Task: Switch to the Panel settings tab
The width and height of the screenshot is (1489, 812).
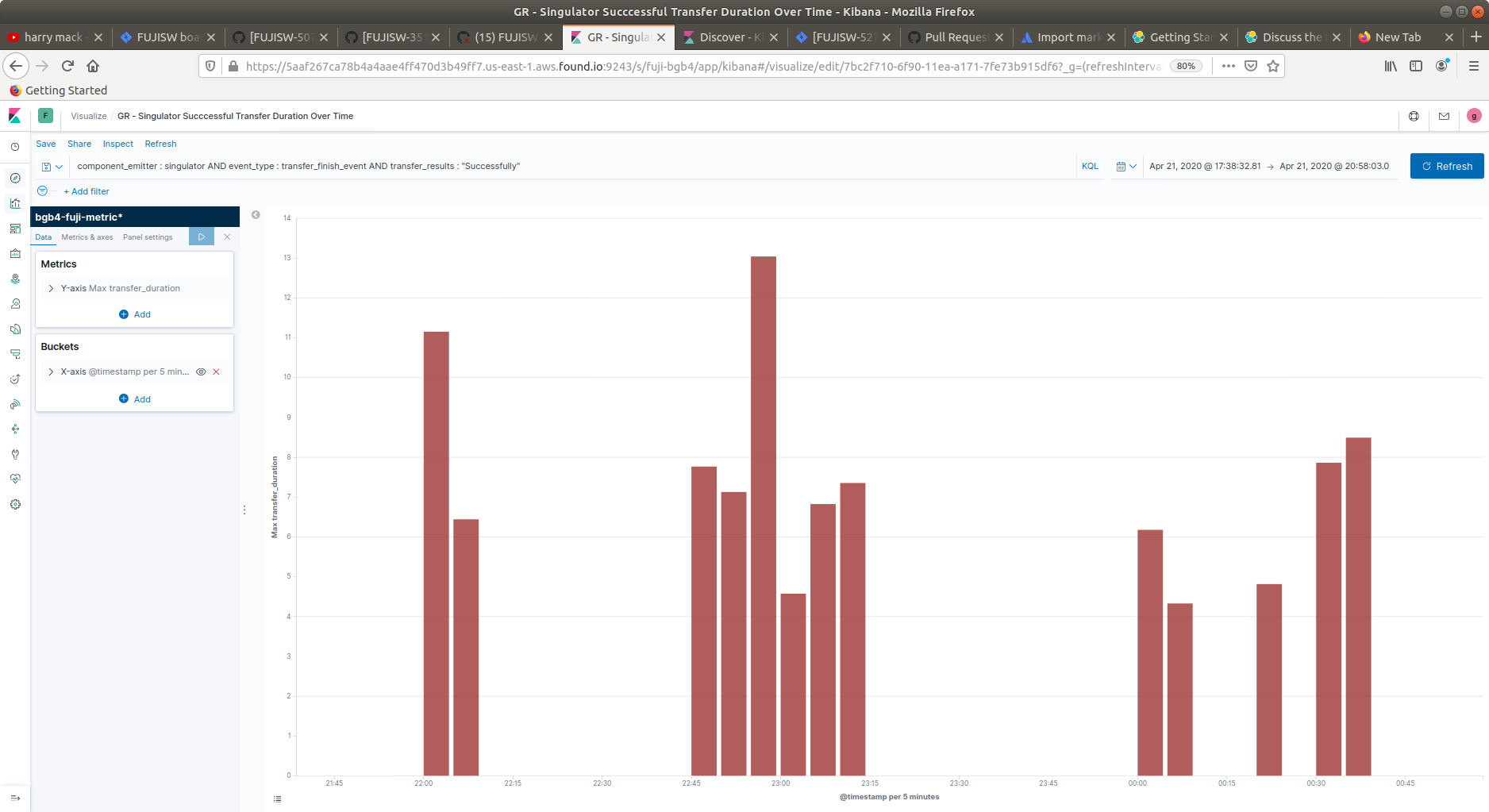Action: pyautogui.click(x=148, y=237)
